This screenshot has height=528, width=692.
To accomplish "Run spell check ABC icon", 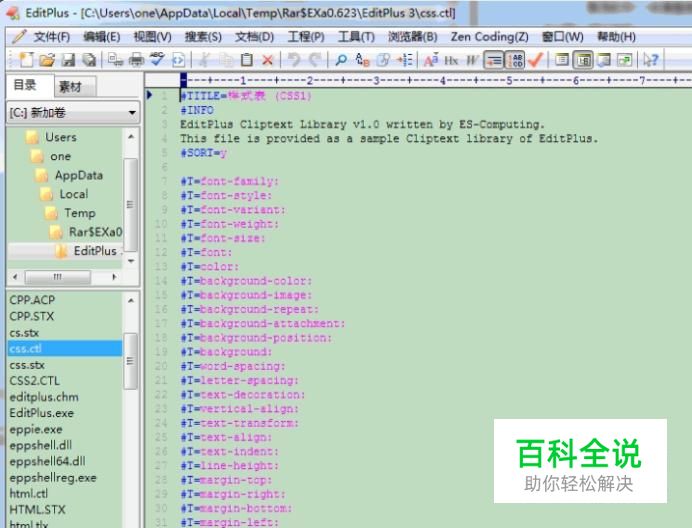I will [157, 60].
